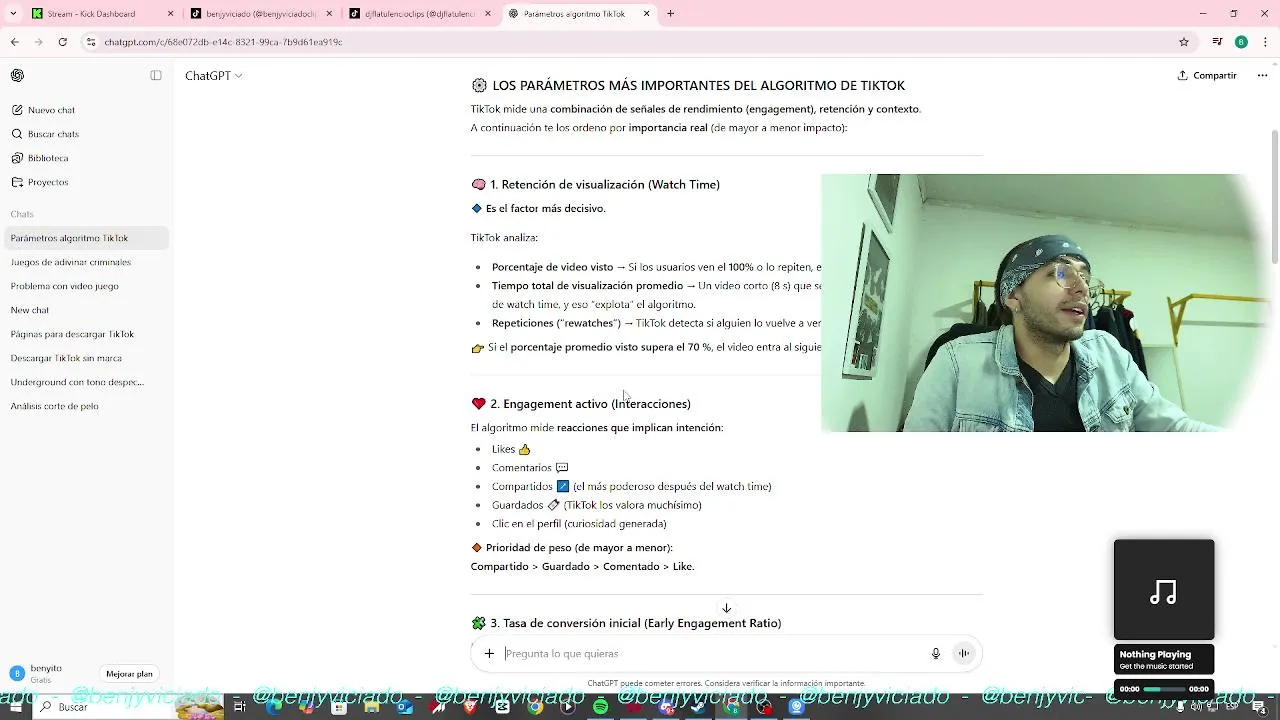Click the Pregunta lo que quieras input

[x=710, y=653]
